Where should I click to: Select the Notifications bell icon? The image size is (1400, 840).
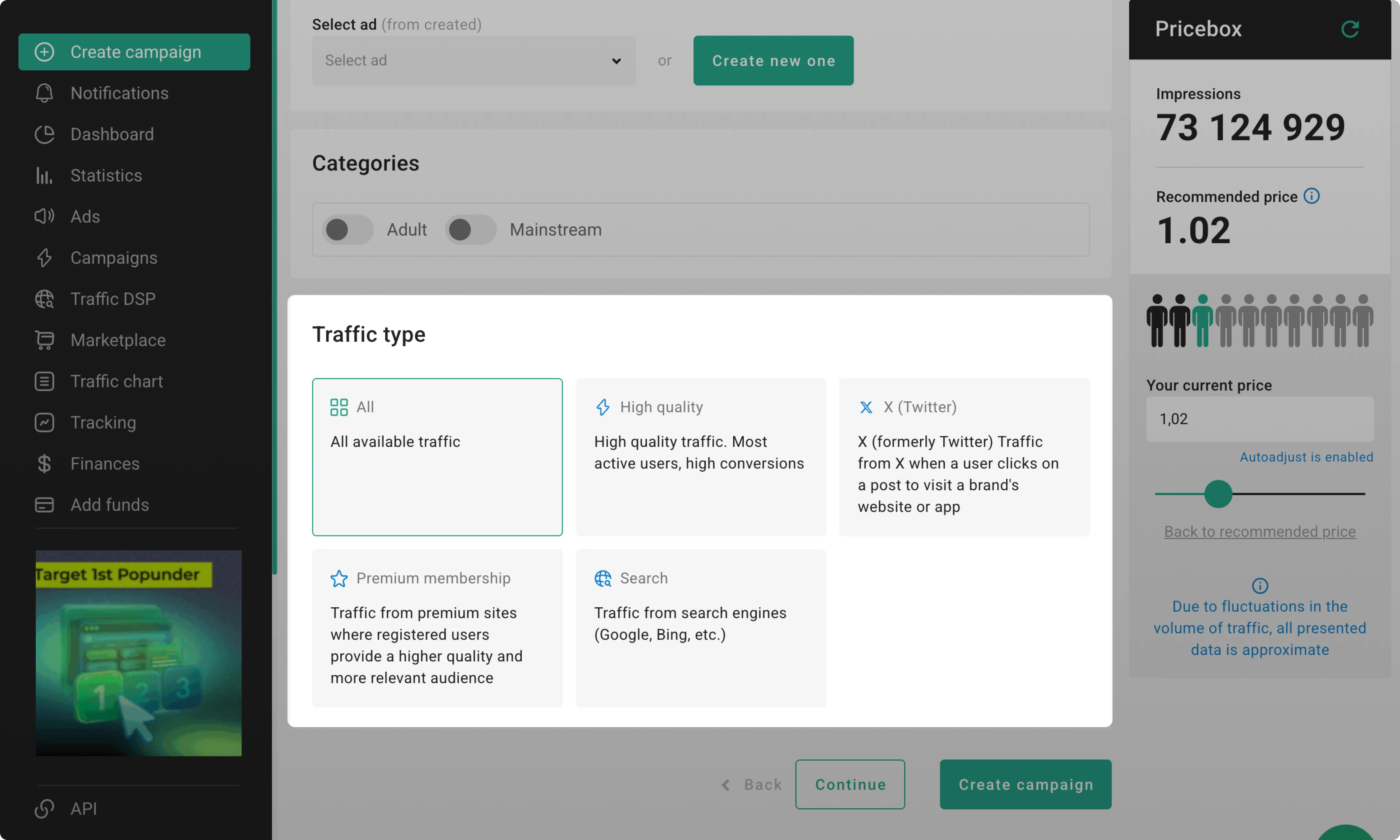(x=44, y=93)
